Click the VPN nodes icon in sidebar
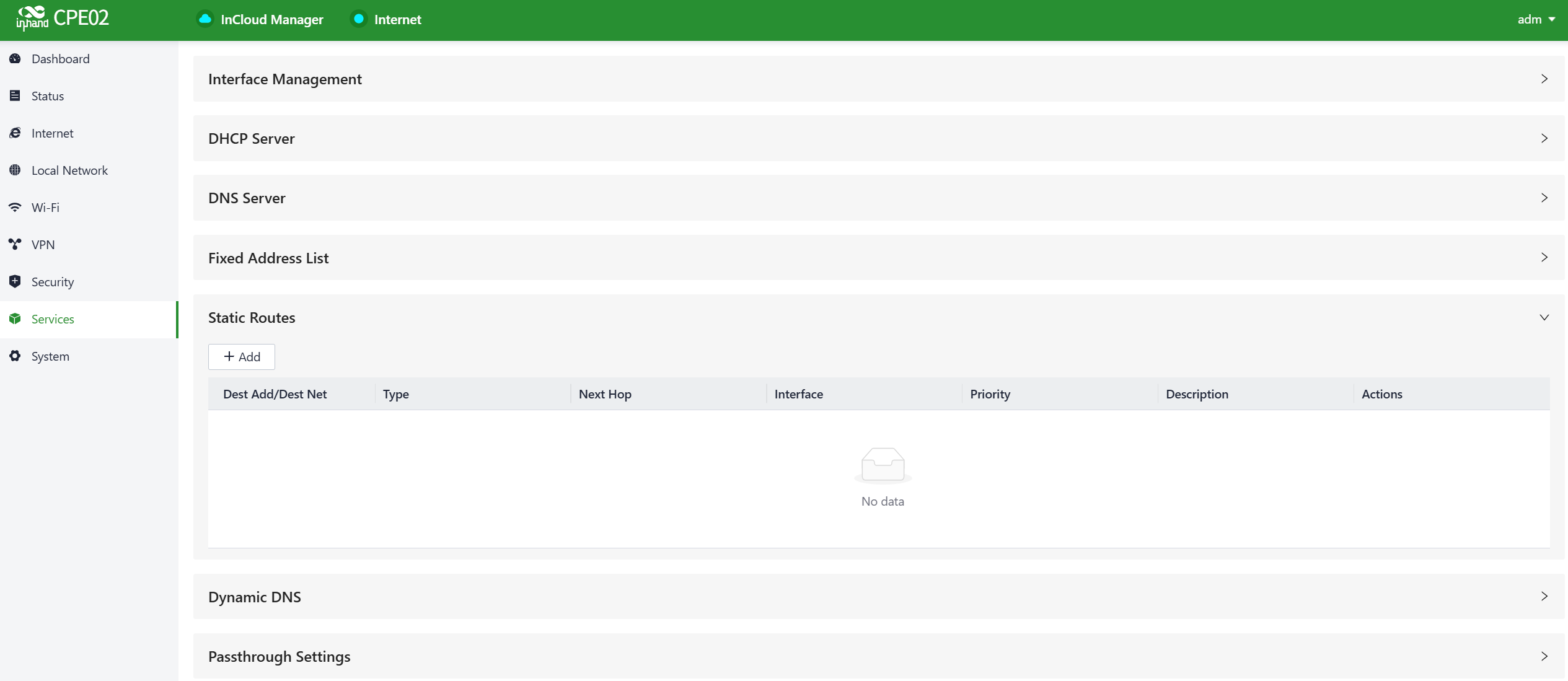Screen dimensions: 1568x681 click(15, 245)
